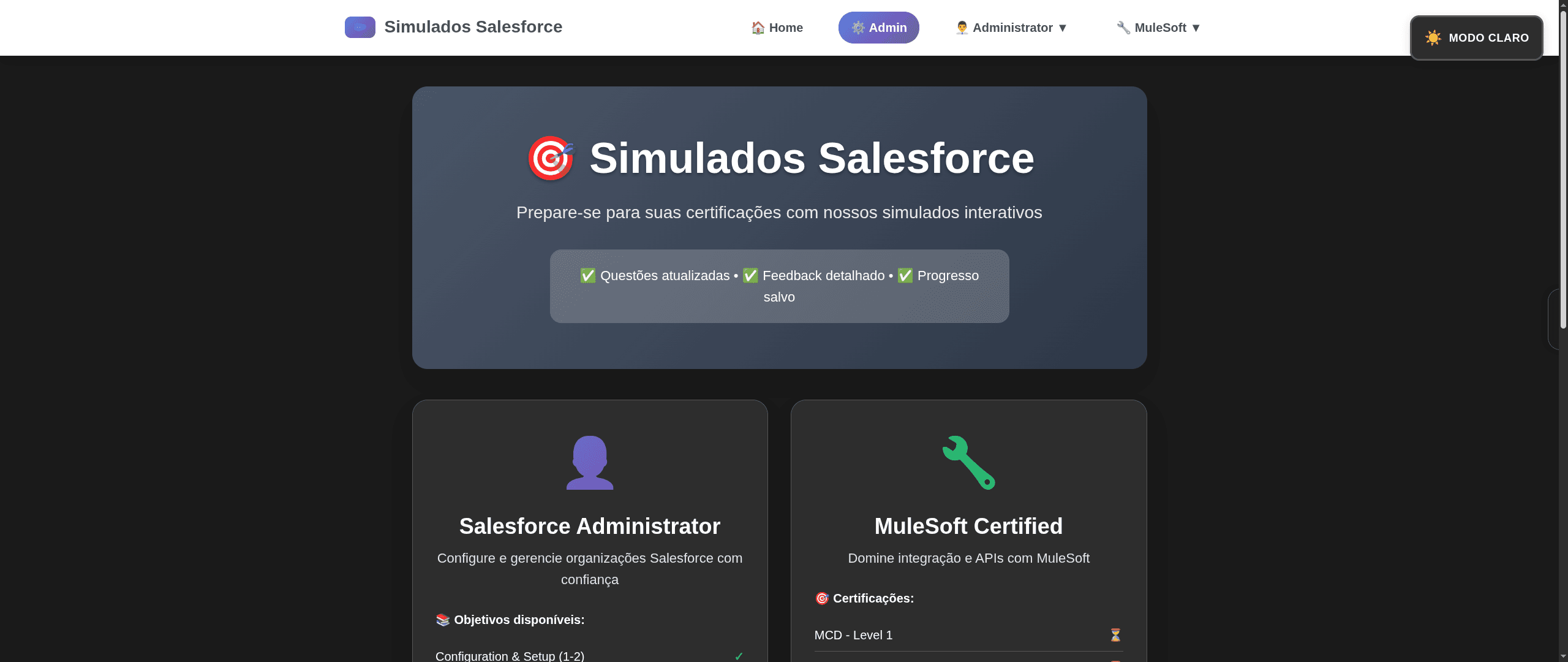The width and height of the screenshot is (1568, 662).
Task: Toggle light mode via MODO CLARO
Action: 1476,37
